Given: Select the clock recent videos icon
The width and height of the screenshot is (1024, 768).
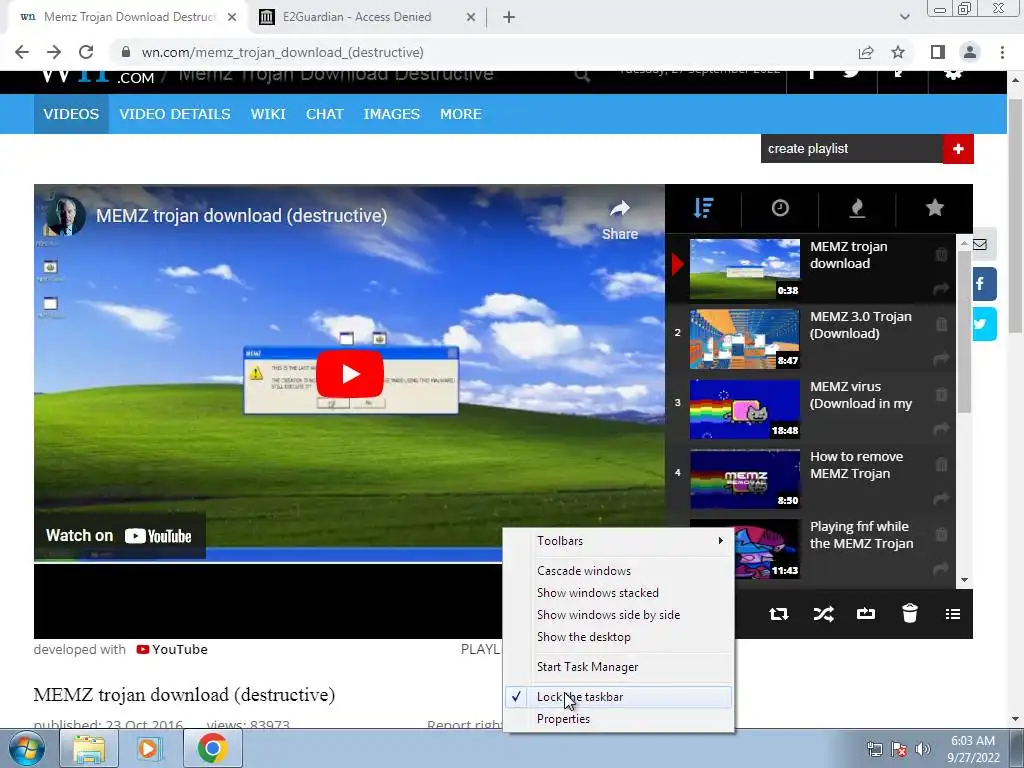Looking at the screenshot, I should 780,208.
